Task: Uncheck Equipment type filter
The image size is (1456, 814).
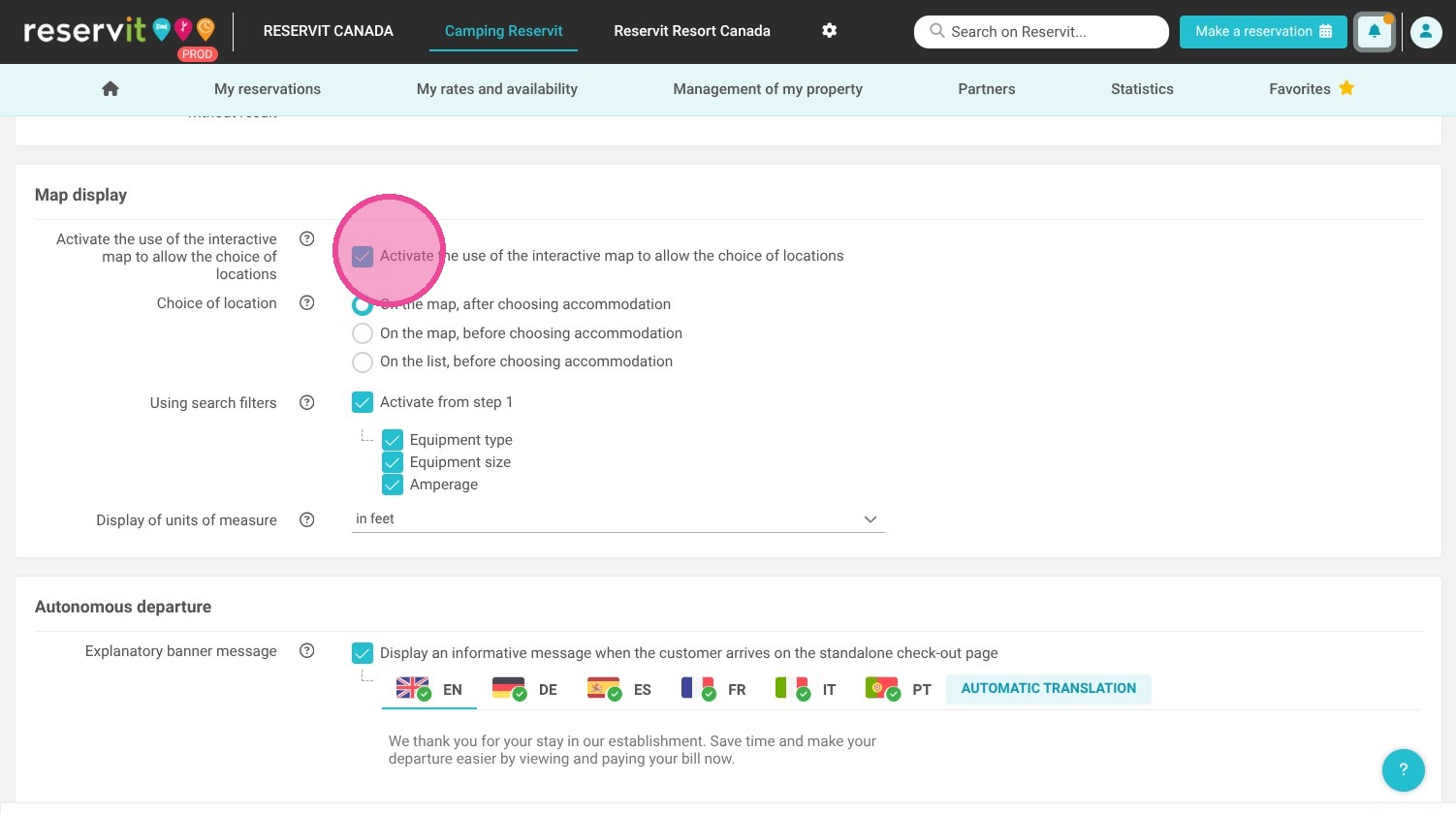Action: [393, 440]
